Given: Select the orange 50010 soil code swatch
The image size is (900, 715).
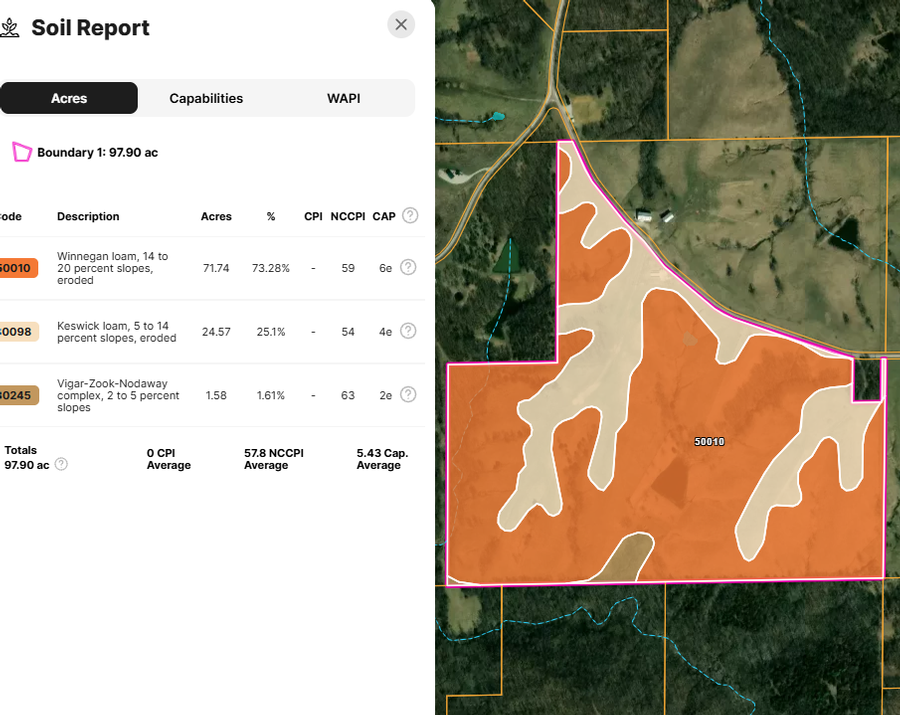Looking at the screenshot, I should coord(18,268).
